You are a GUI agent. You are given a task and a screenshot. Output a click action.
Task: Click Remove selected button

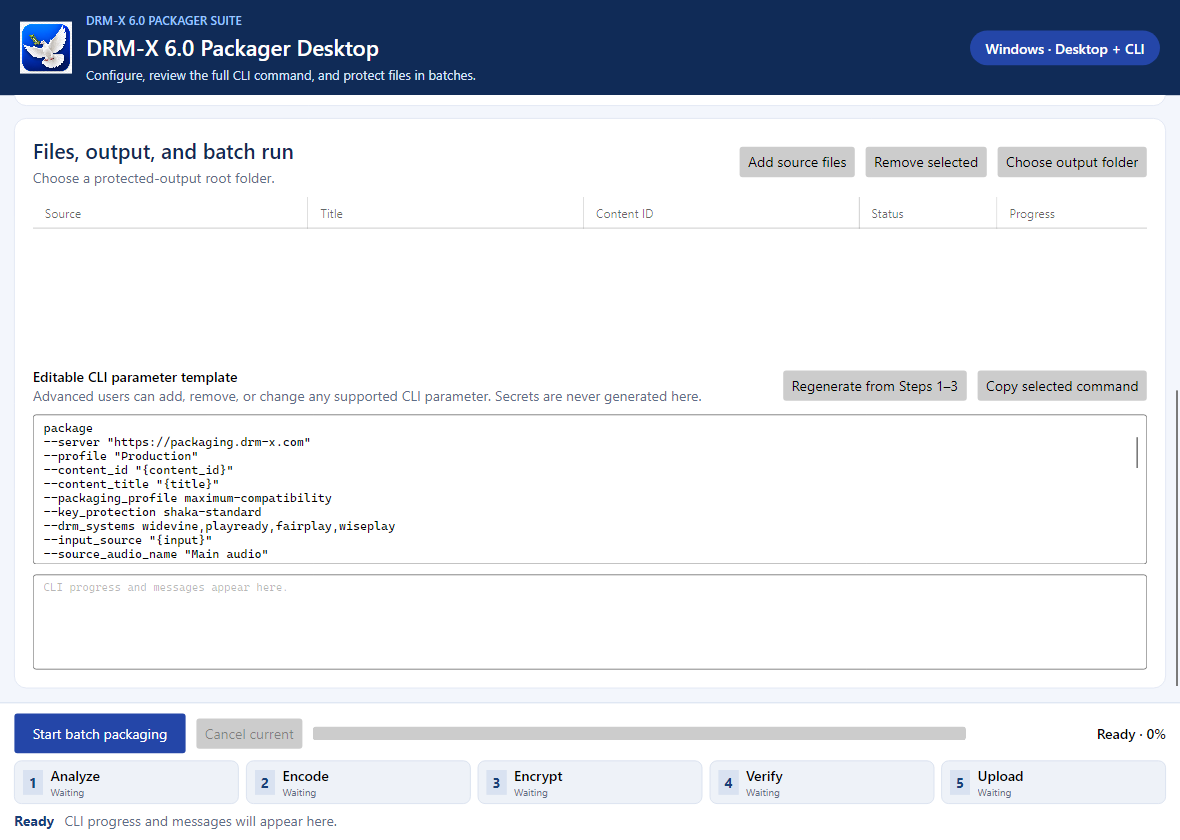(926, 162)
